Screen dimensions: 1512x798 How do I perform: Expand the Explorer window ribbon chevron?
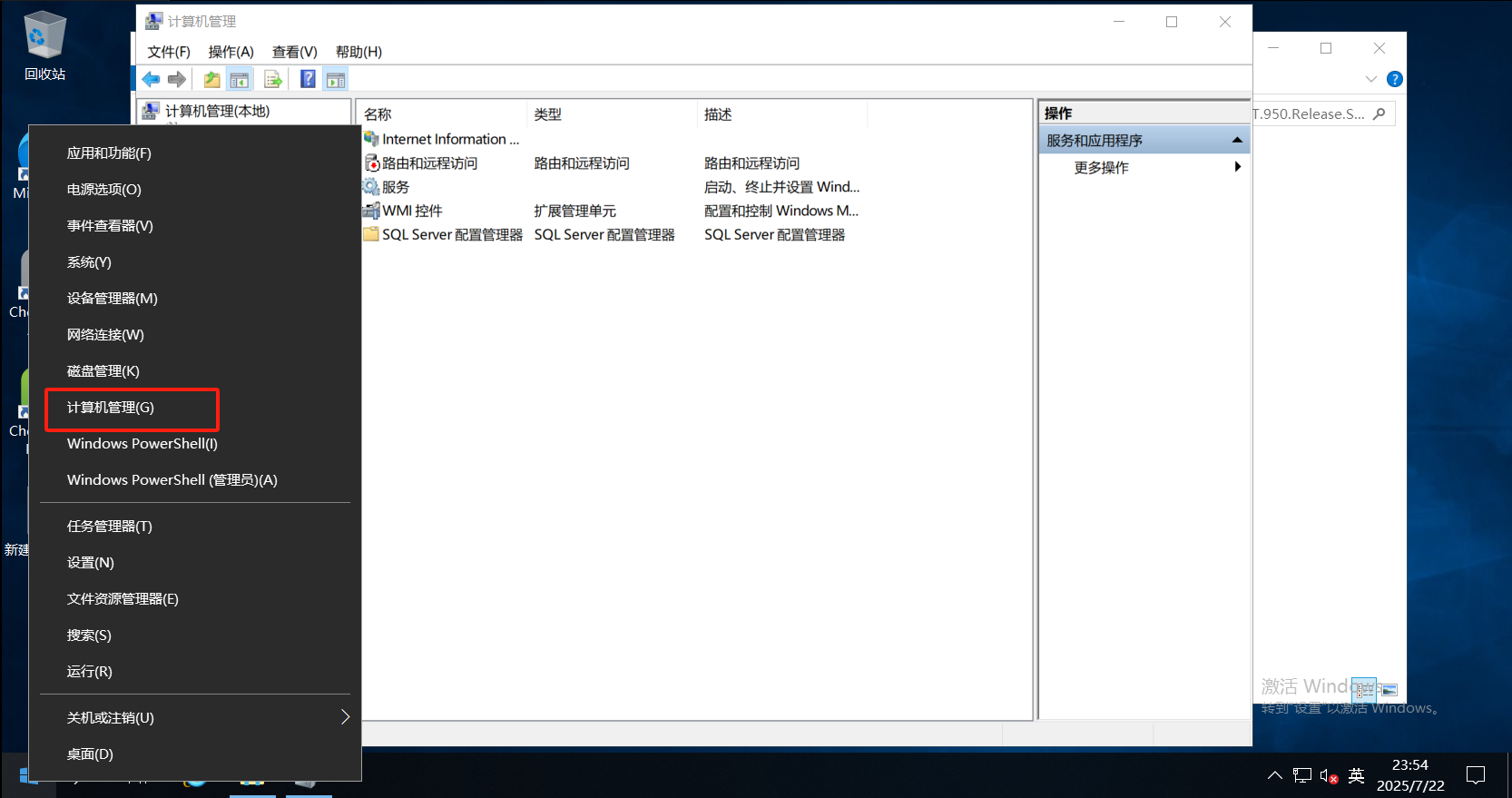click(x=1371, y=79)
